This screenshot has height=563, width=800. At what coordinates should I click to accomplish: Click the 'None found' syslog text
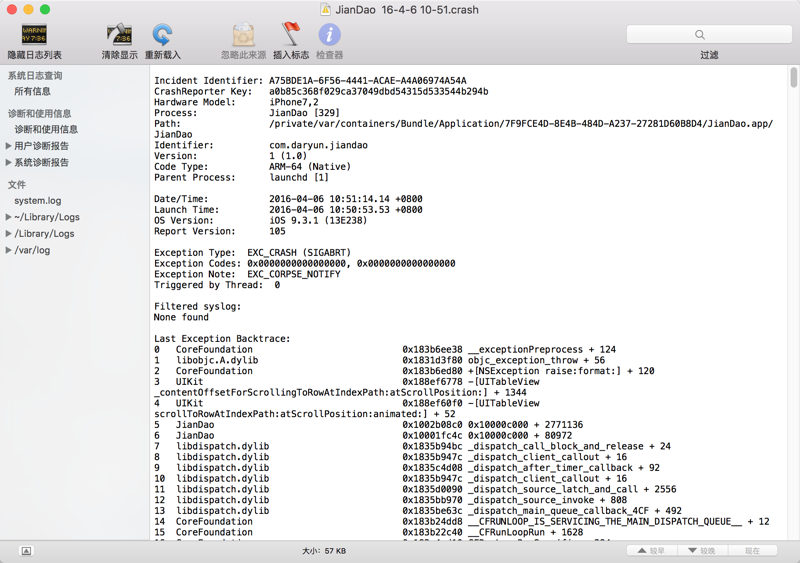(x=181, y=317)
